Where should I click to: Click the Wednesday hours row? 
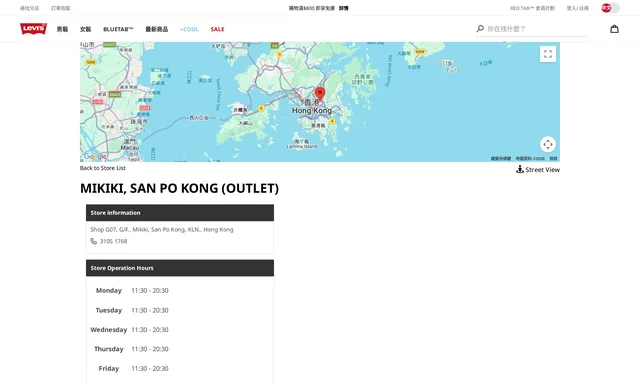click(x=129, y=330)
